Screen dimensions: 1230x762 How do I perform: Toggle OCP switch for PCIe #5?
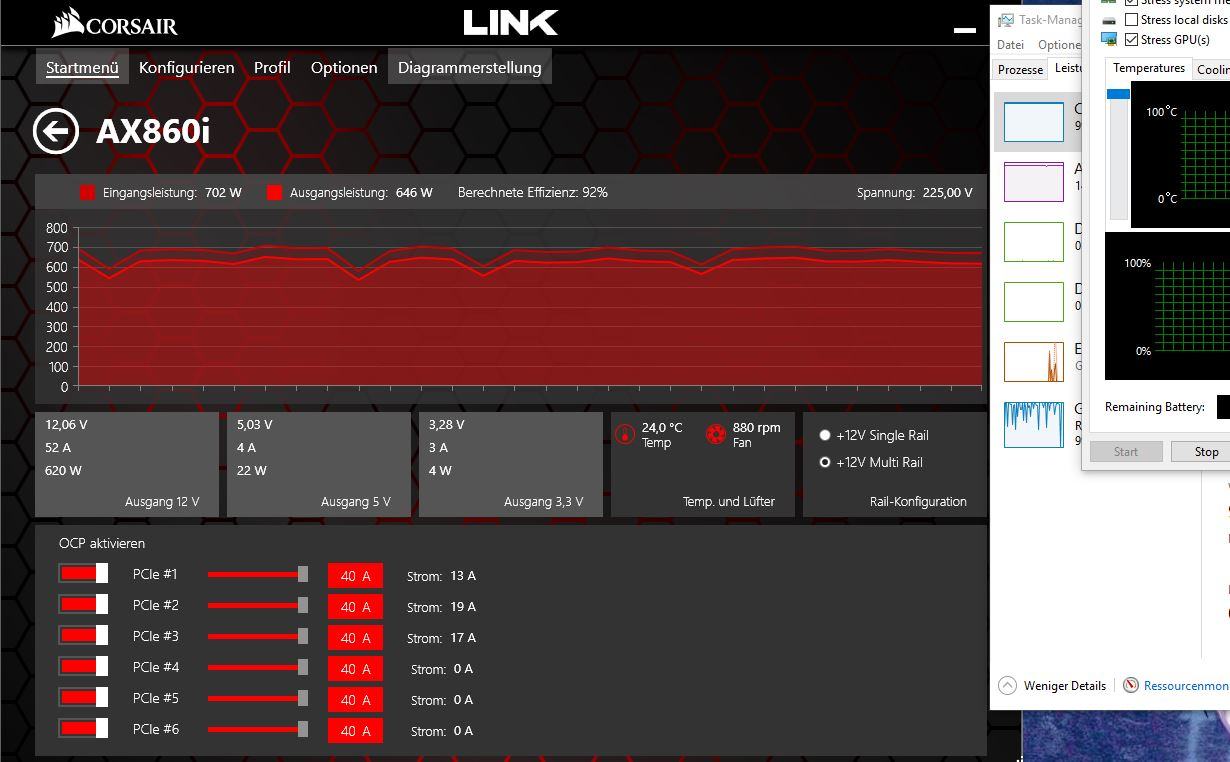click(x=83, y=697)
